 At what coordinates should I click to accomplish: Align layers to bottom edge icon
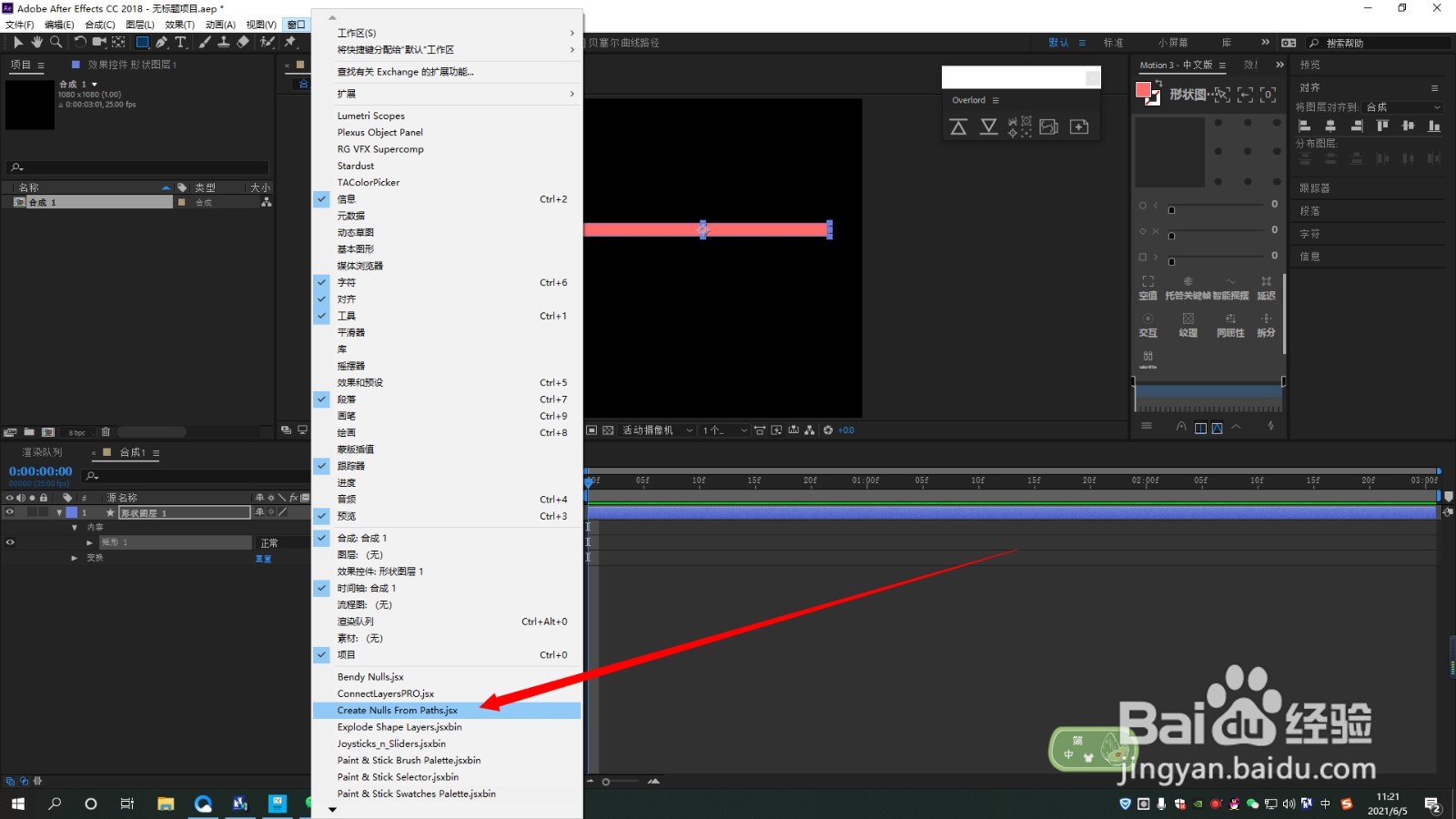pyautogui.click(x=1434, y=126)
